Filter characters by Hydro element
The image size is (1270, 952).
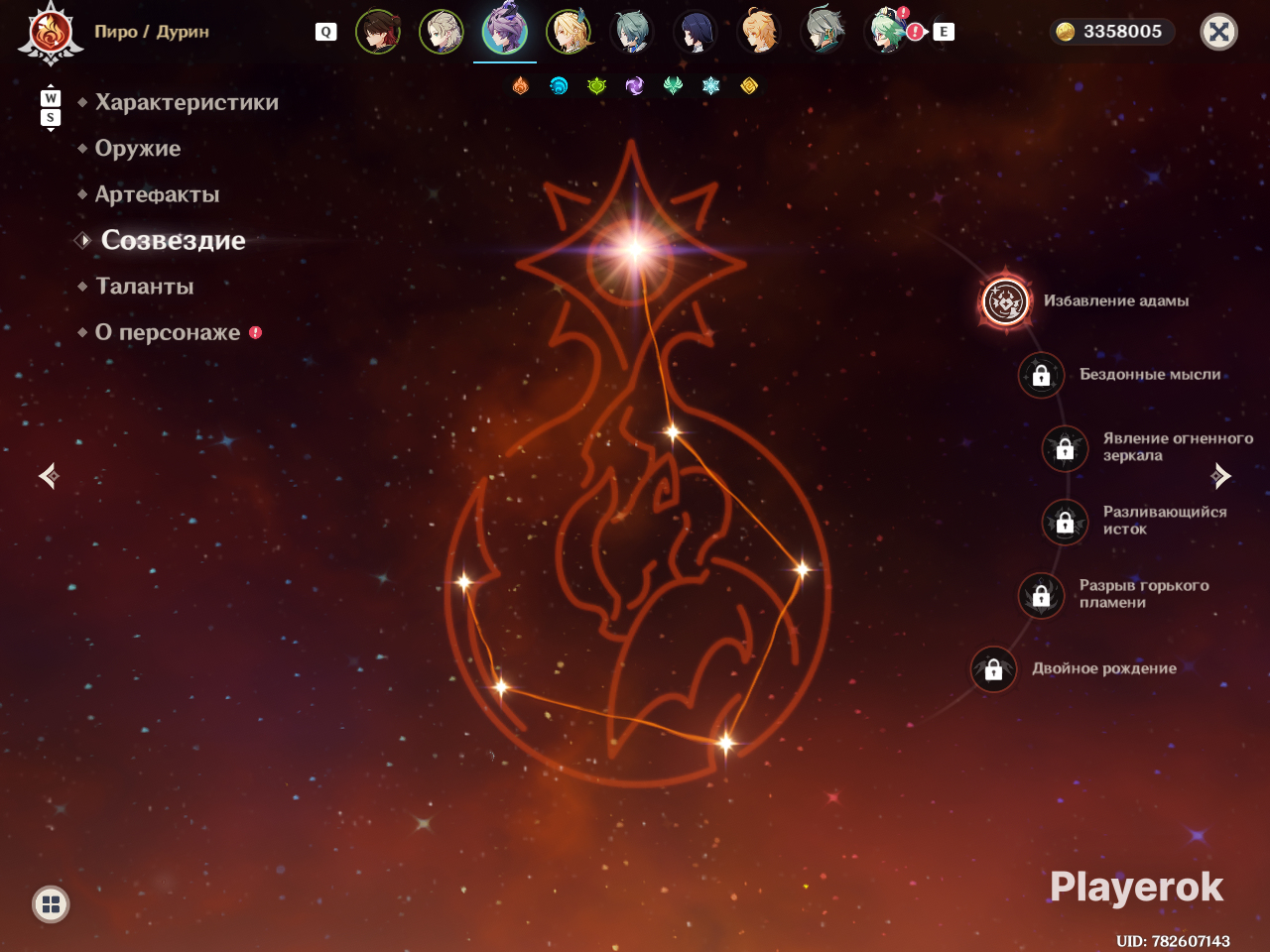(559, 86)
